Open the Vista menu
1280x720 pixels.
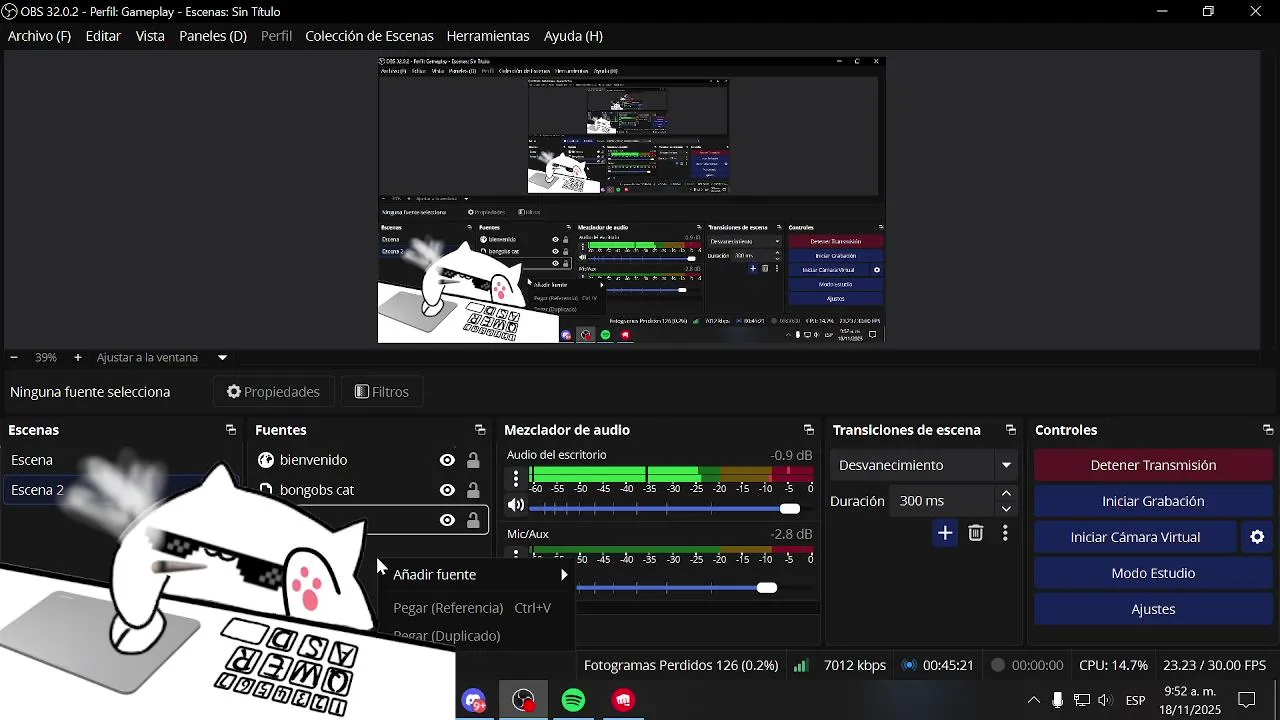150,36
